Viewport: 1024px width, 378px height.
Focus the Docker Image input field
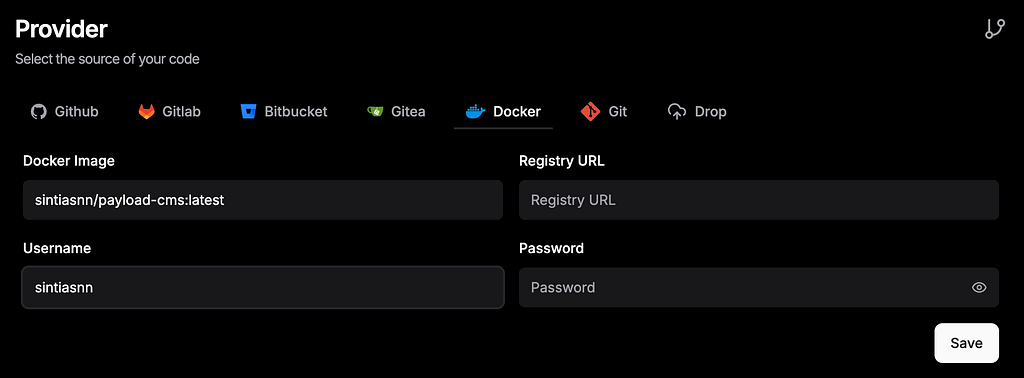coord(263,200)
